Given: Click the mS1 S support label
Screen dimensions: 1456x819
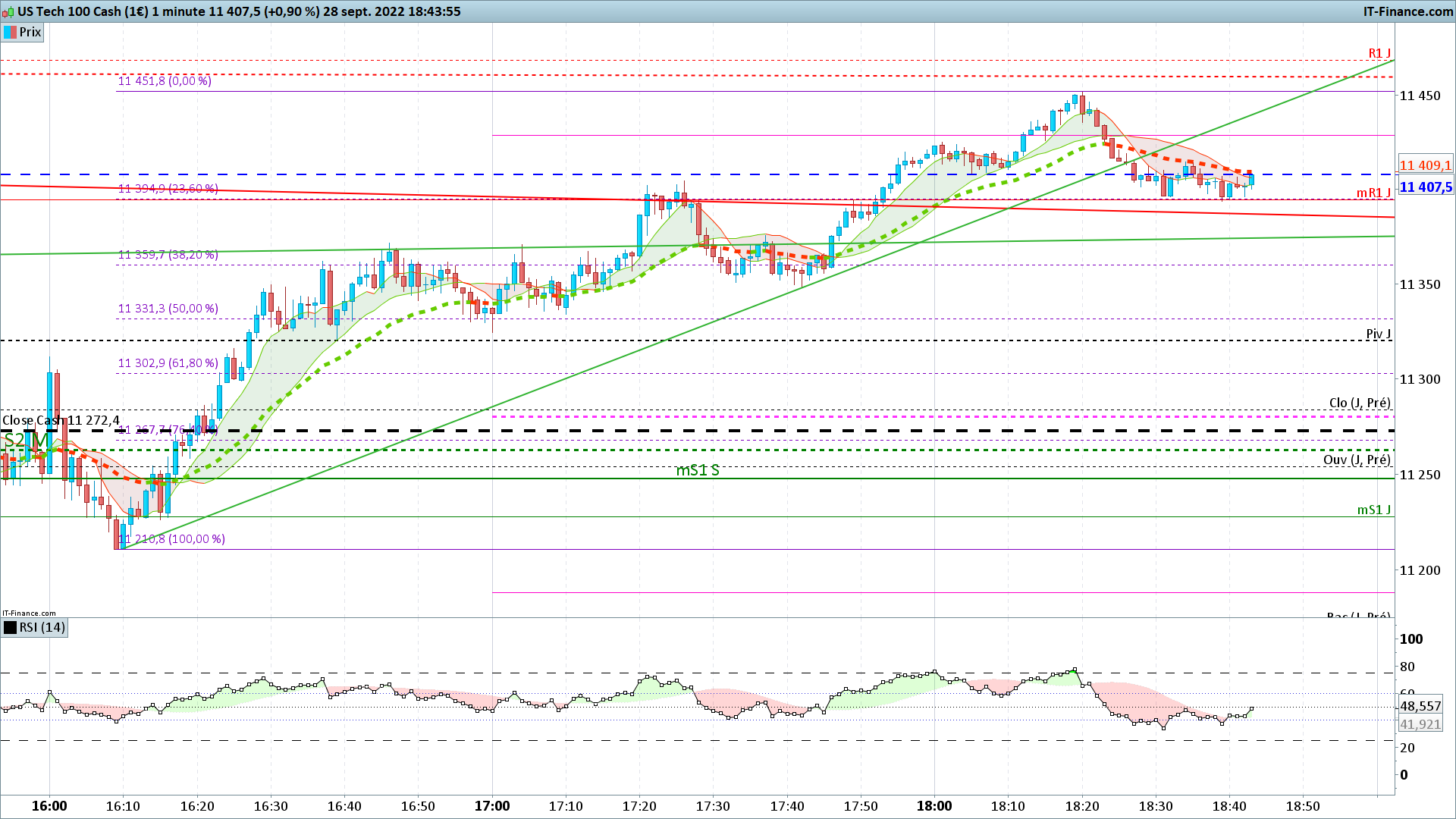Looking at the screenshot, I should pos(698,470).
